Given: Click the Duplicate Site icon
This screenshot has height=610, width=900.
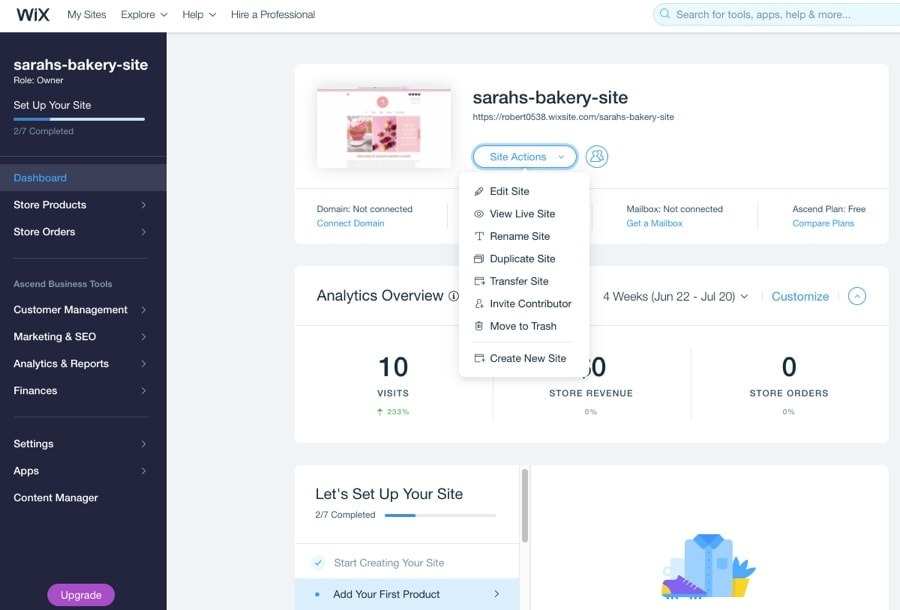Looking at the screenshot, I should coord(479,259).
